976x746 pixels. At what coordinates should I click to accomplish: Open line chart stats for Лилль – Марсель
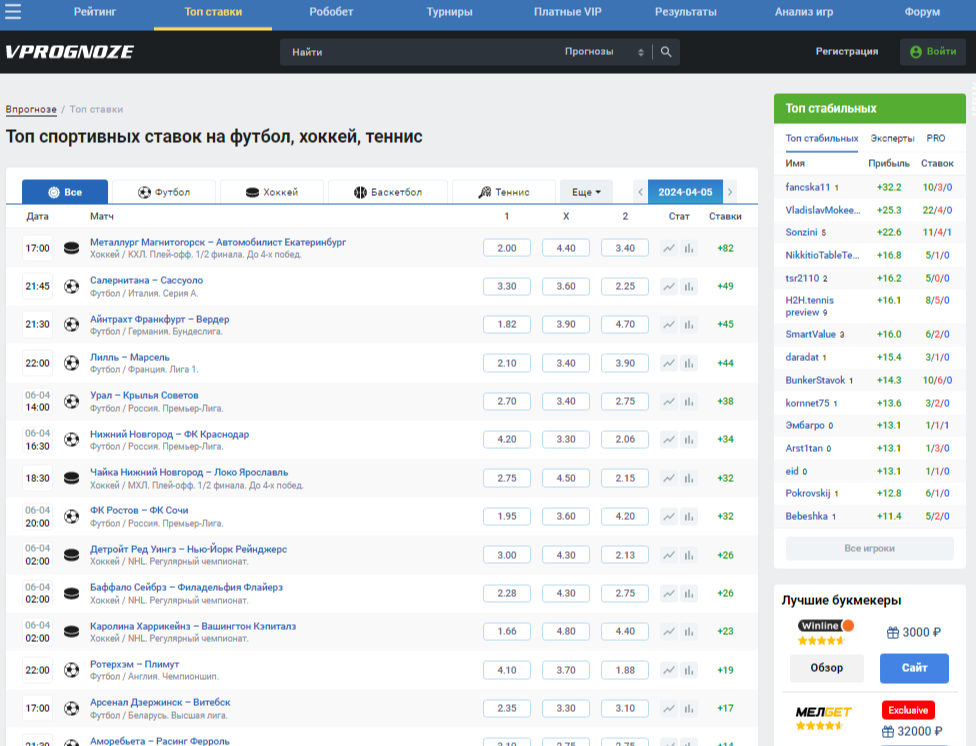[669, 363]
